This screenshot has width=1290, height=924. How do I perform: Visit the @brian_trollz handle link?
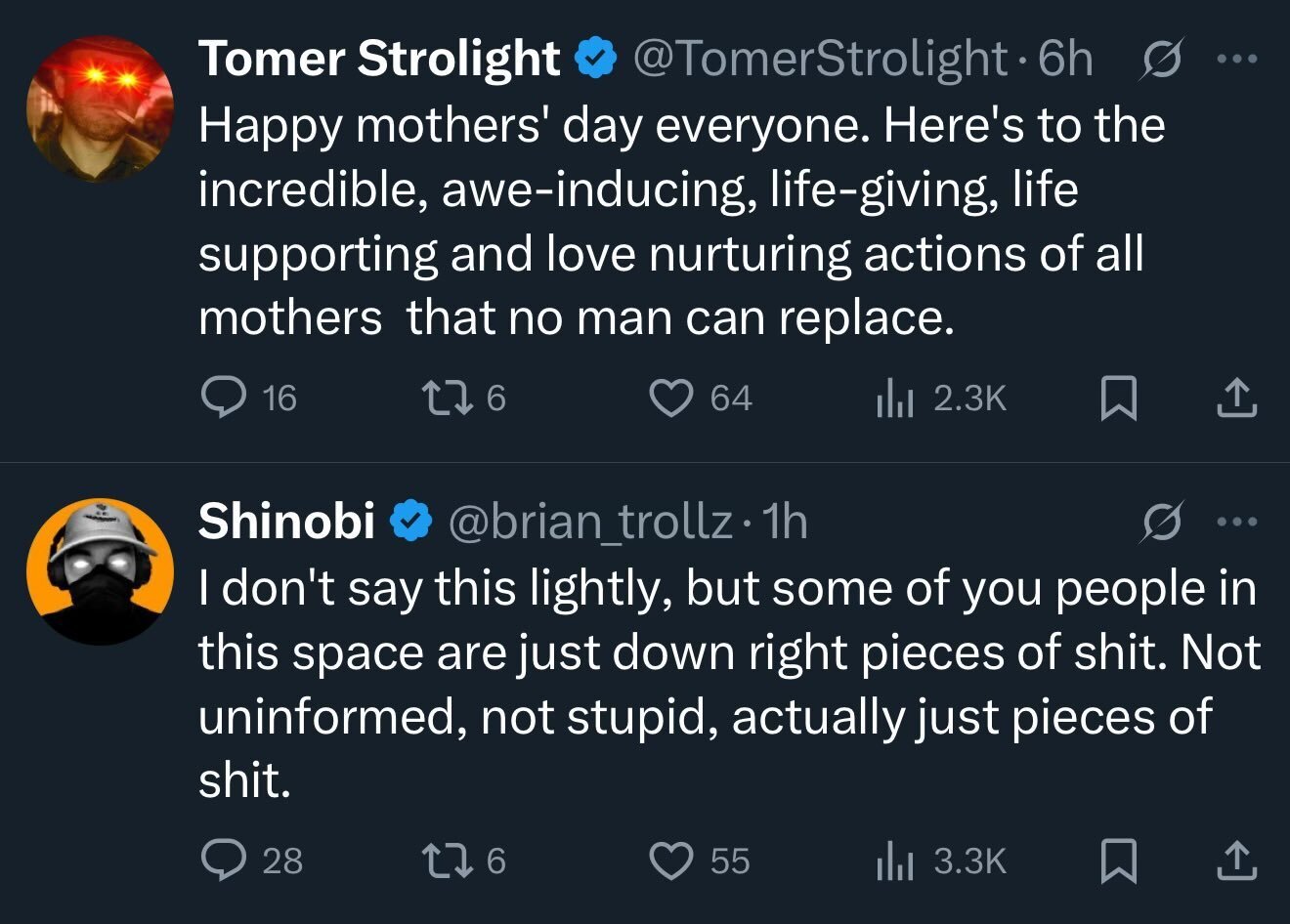[589, 523]
